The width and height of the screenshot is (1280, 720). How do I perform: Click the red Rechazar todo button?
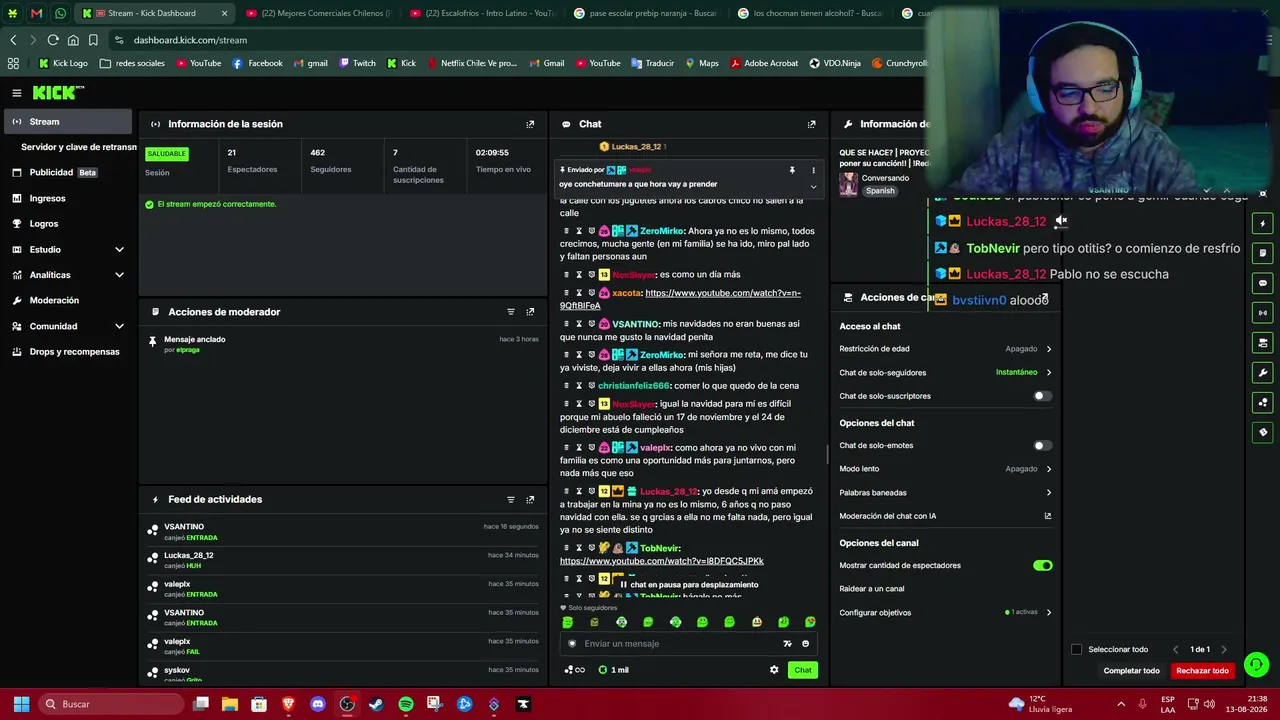(1202, 671)
